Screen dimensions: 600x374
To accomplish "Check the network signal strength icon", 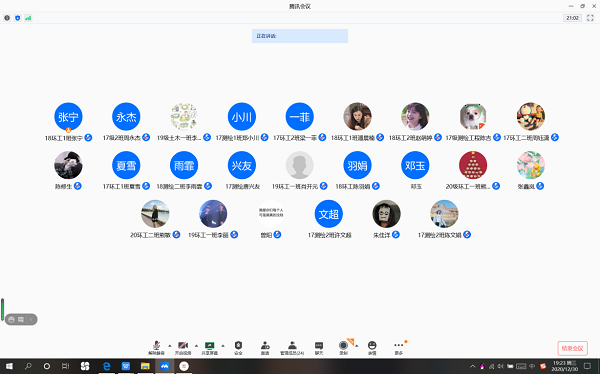I will pos(28,18).
